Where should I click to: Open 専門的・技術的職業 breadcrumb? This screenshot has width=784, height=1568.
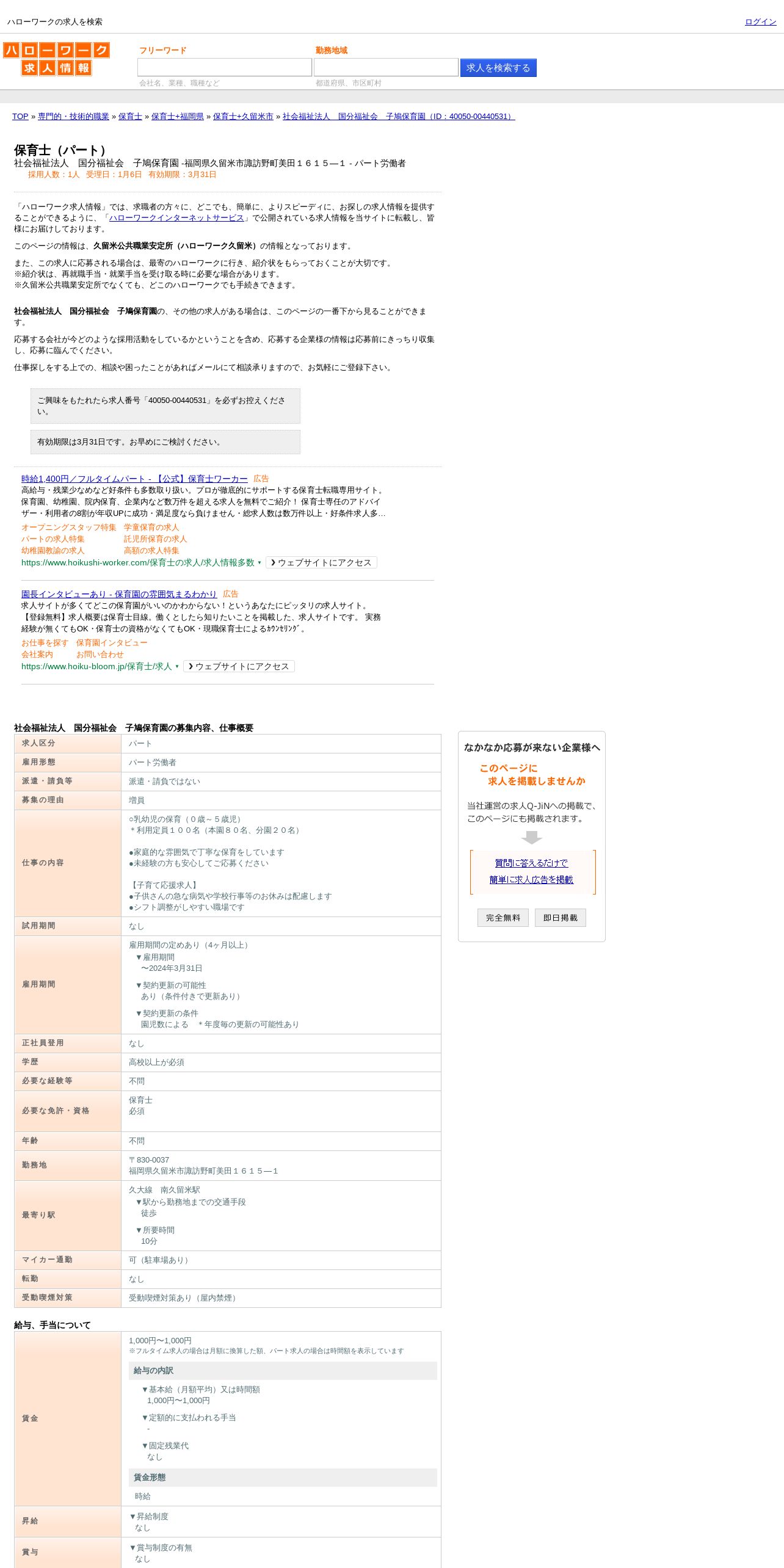click(73, 117)
